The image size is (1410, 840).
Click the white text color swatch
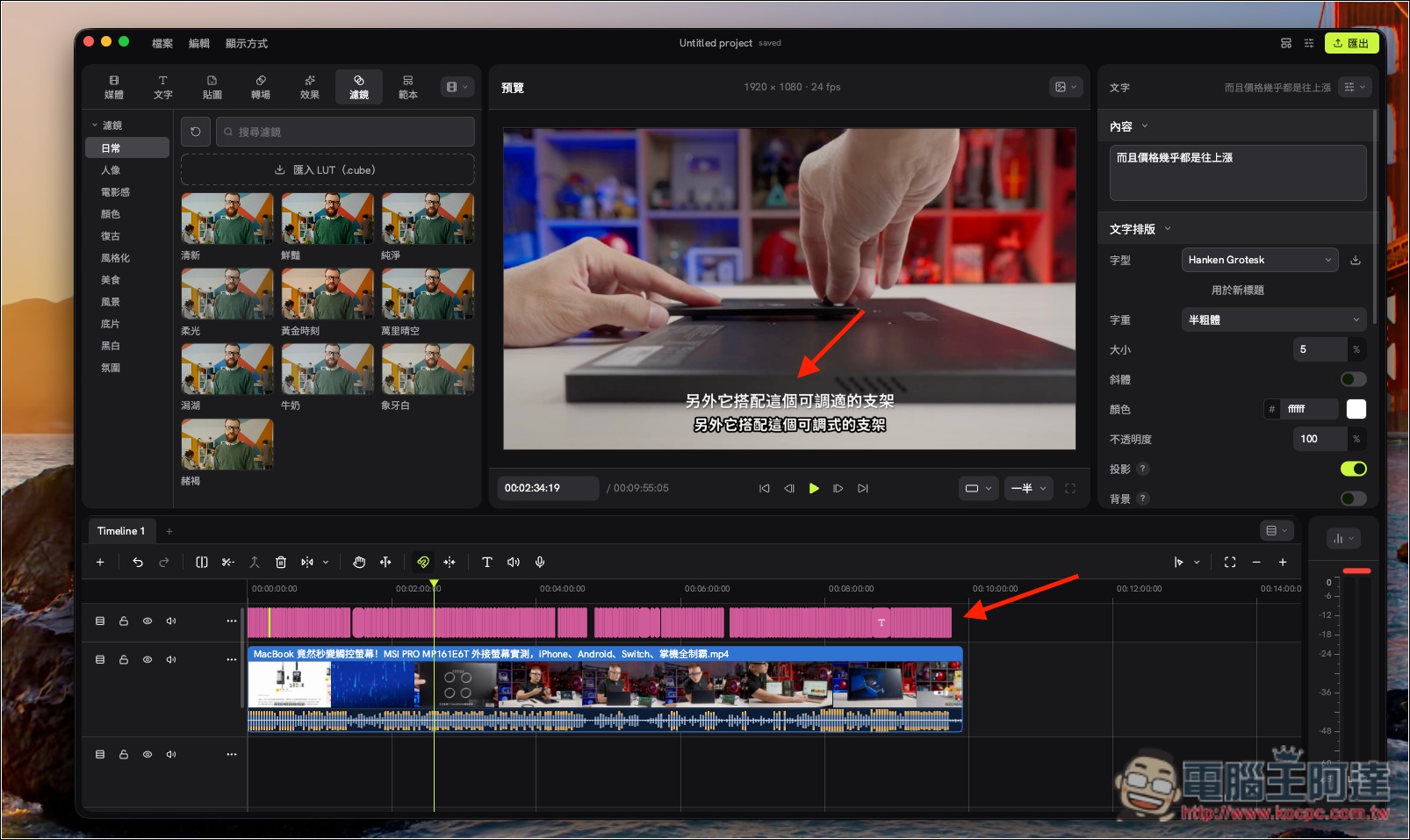(1356, 409)
